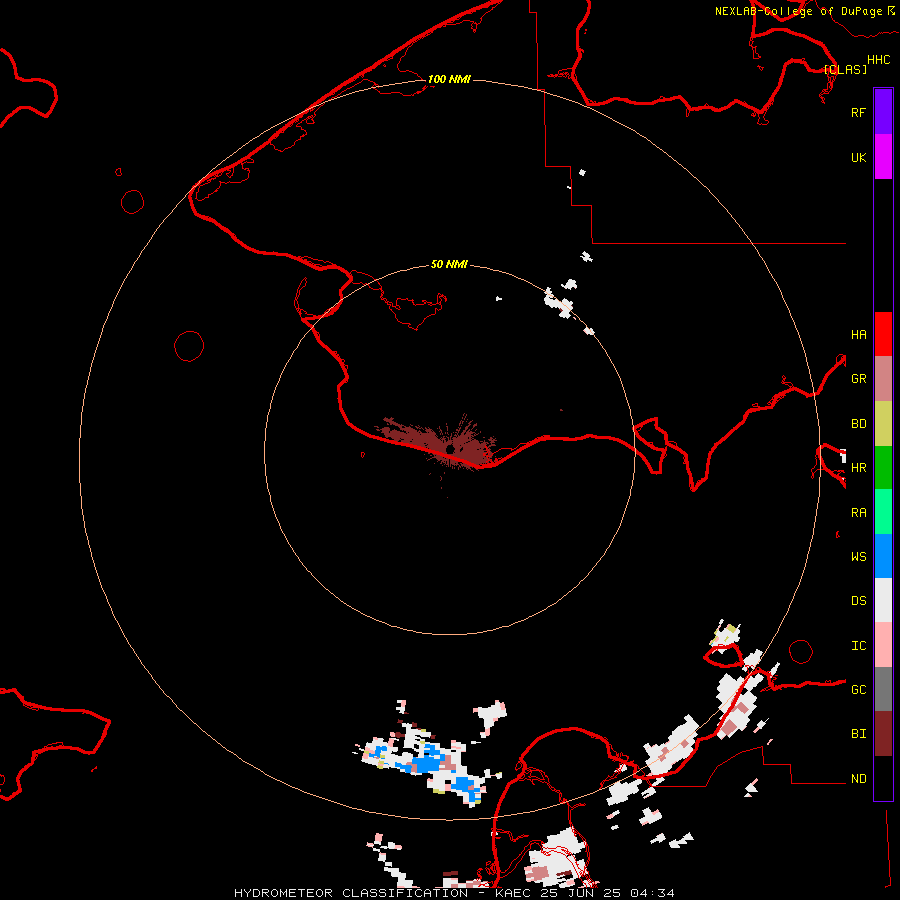Click the RF legend label
Screen dimensions: 900x900
point(858,112)
